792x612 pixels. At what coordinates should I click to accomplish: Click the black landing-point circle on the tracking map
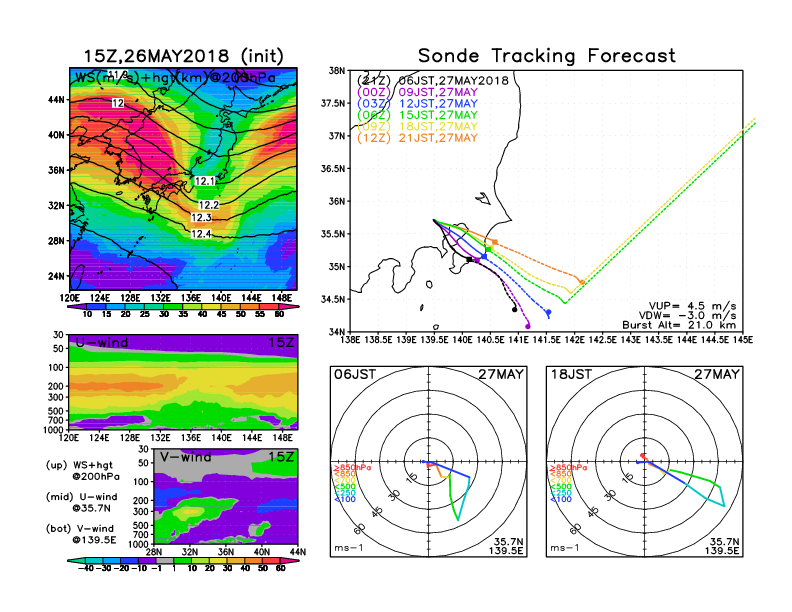[514, 310]
